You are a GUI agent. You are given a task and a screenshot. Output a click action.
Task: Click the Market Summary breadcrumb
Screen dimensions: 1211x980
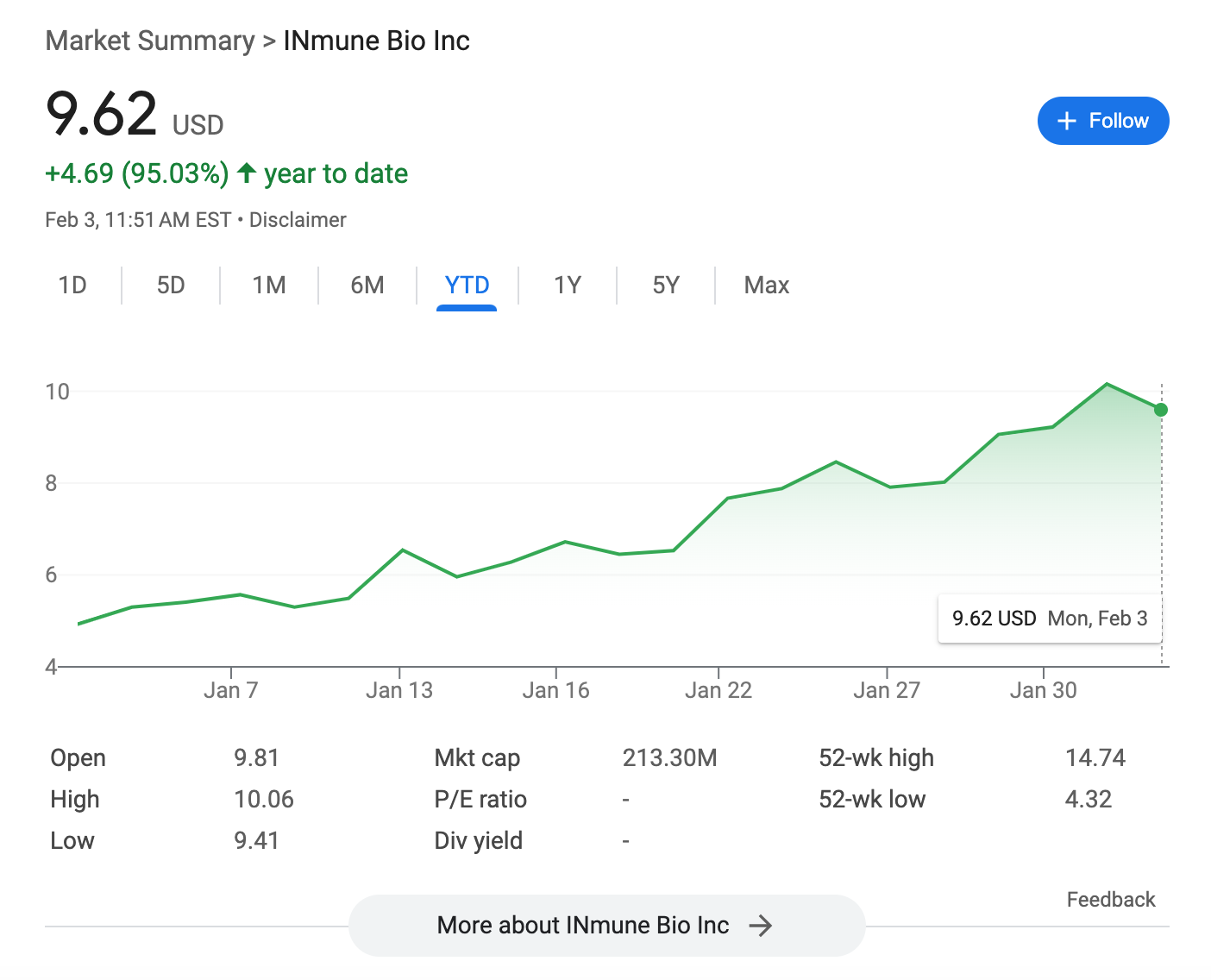[x=150, y=41]
